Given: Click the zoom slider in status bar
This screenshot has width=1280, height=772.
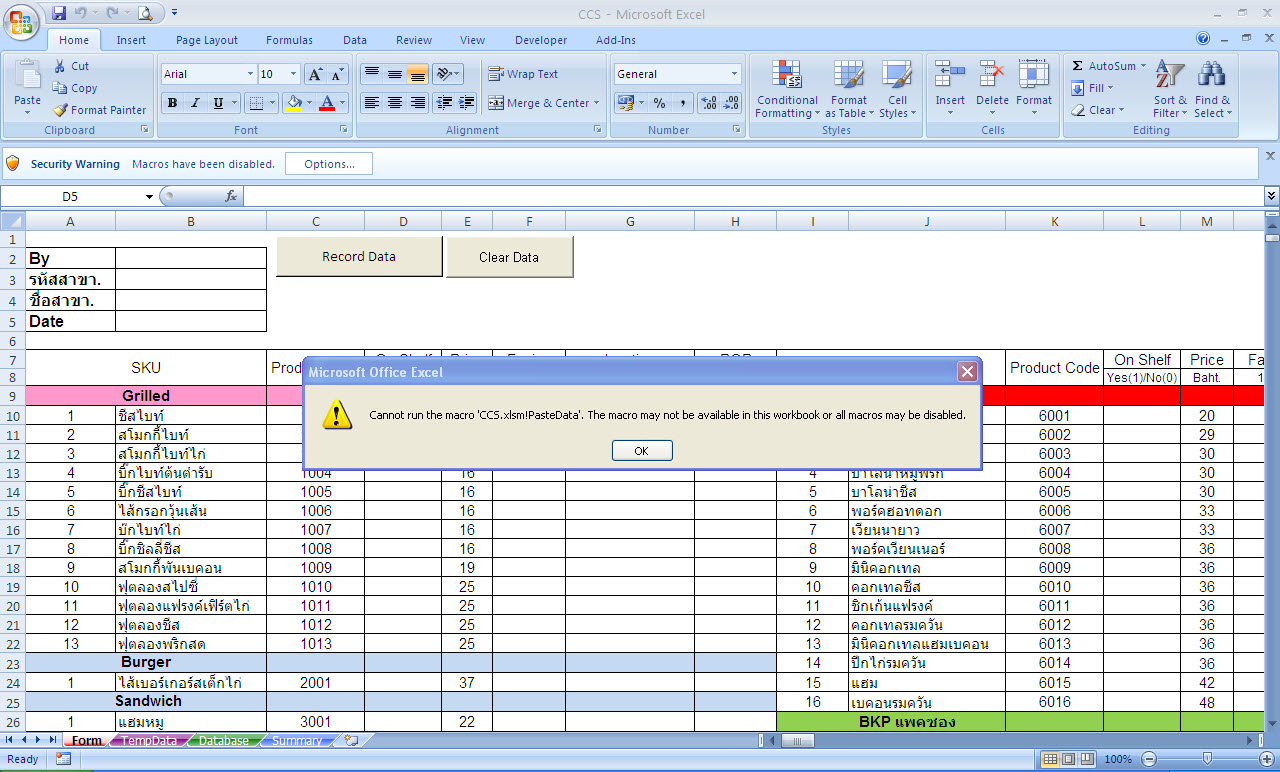Looking at the screenshot, I should coord(1207,759).
